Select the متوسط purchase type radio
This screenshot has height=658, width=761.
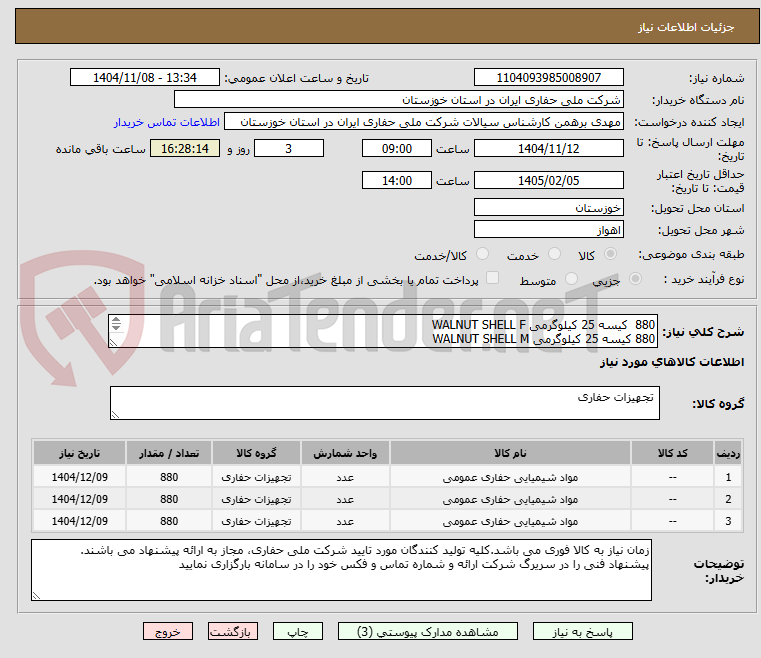[571, 279]
